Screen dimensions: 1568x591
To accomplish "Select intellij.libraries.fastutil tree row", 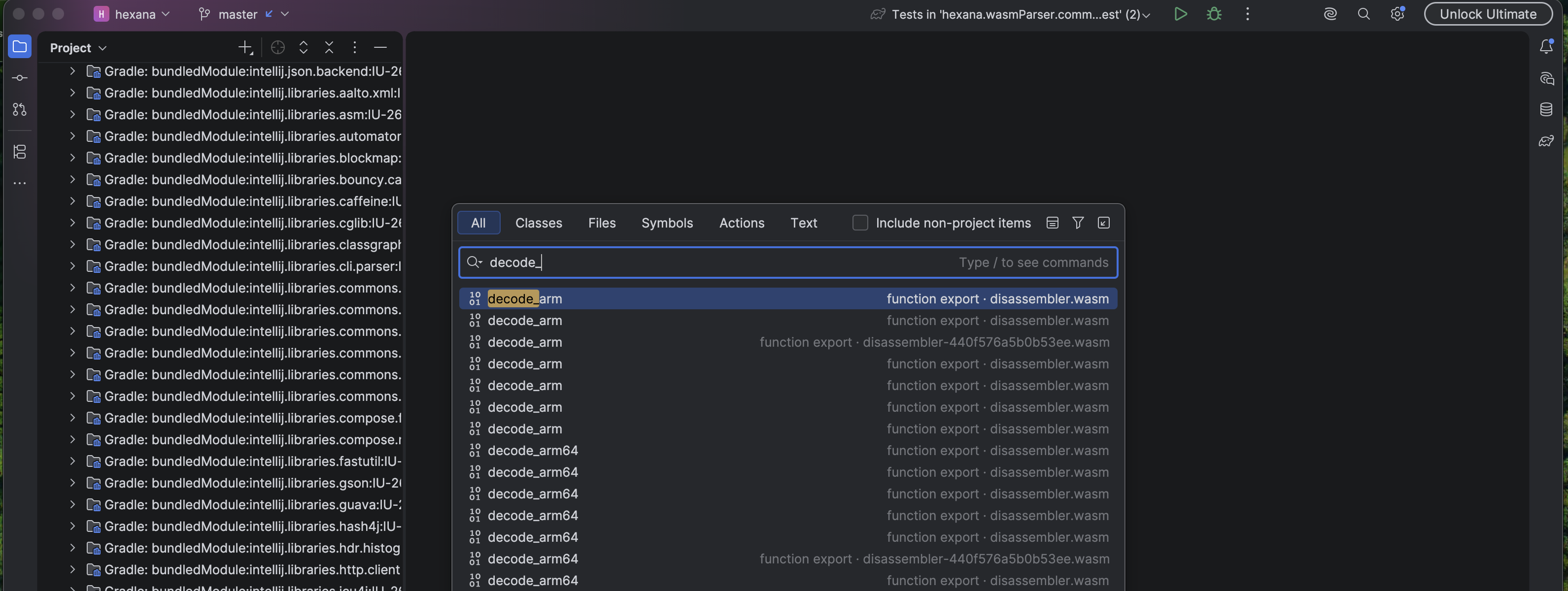I will (220, 461).
